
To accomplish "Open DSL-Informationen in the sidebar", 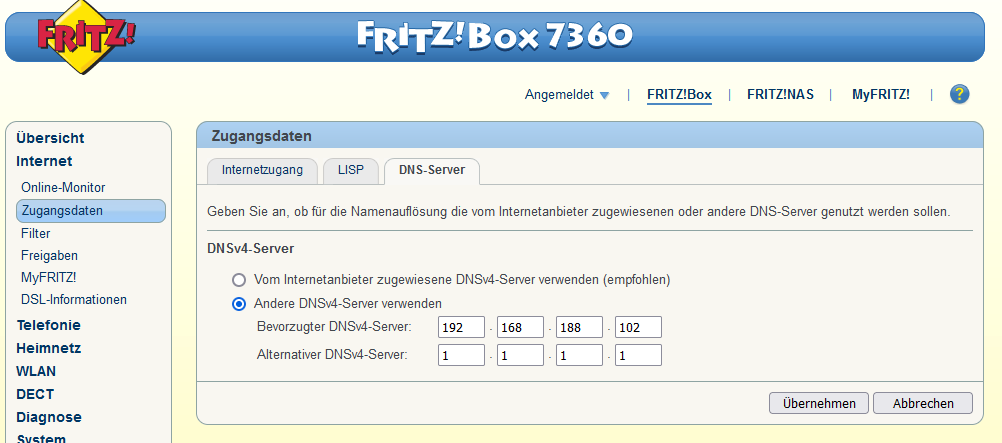I will point(73,300).
